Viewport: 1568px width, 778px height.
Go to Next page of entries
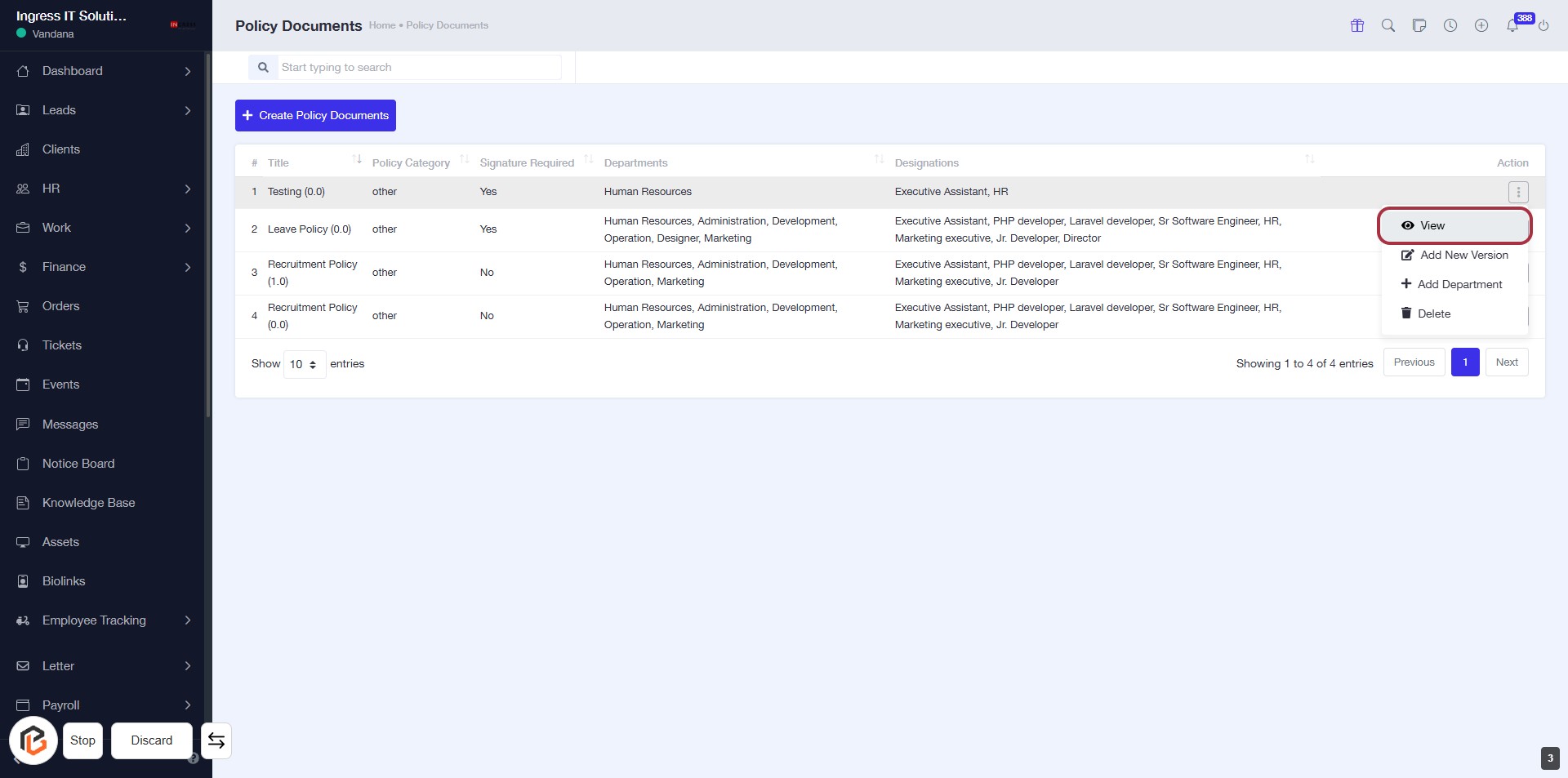pyautogui.click(x=1507, y=362)
